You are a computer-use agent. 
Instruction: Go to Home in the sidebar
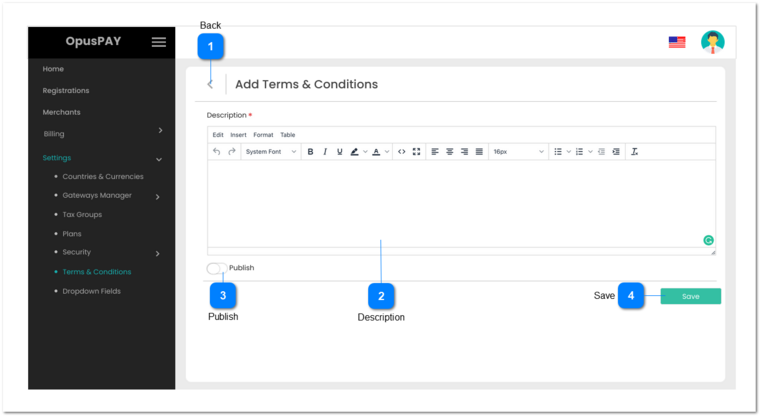point(53,69)
